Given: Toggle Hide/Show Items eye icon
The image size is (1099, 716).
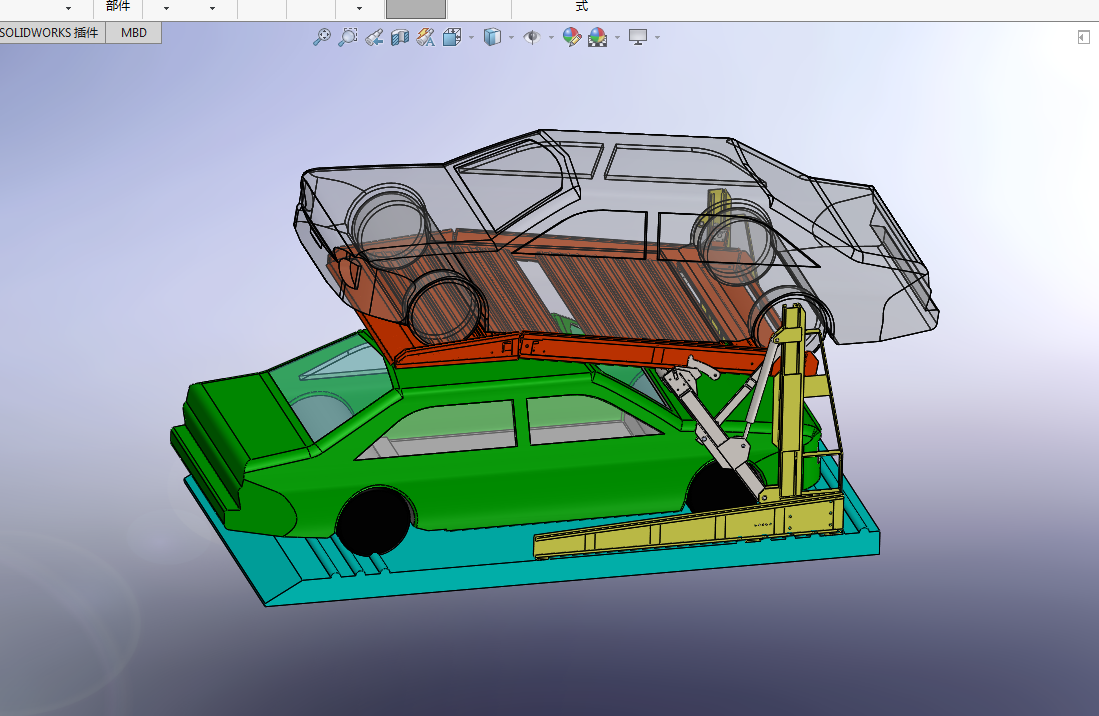Looking at the screenshot, I should pos(532,37).
